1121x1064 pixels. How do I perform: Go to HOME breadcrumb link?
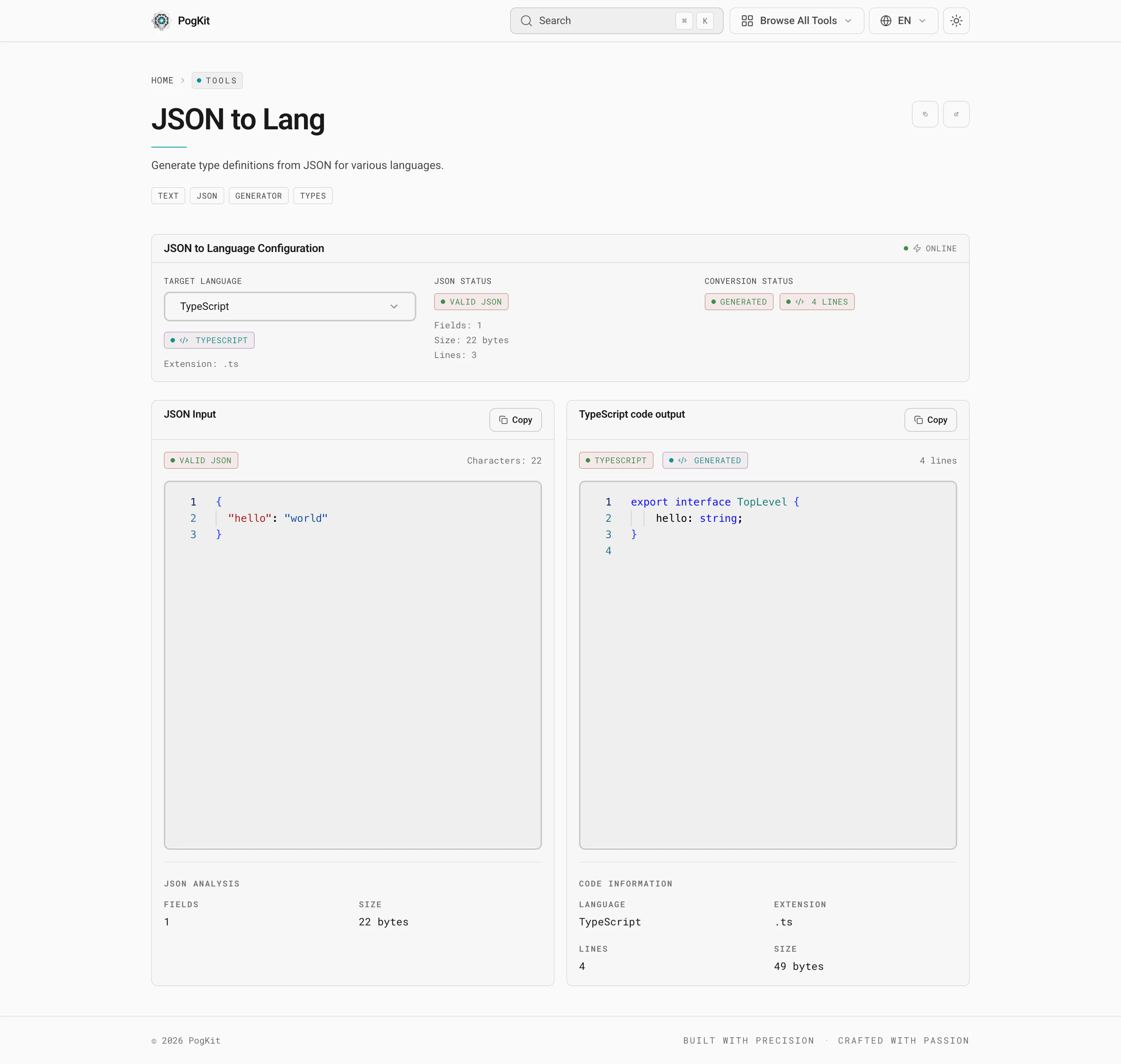point(162,80)
